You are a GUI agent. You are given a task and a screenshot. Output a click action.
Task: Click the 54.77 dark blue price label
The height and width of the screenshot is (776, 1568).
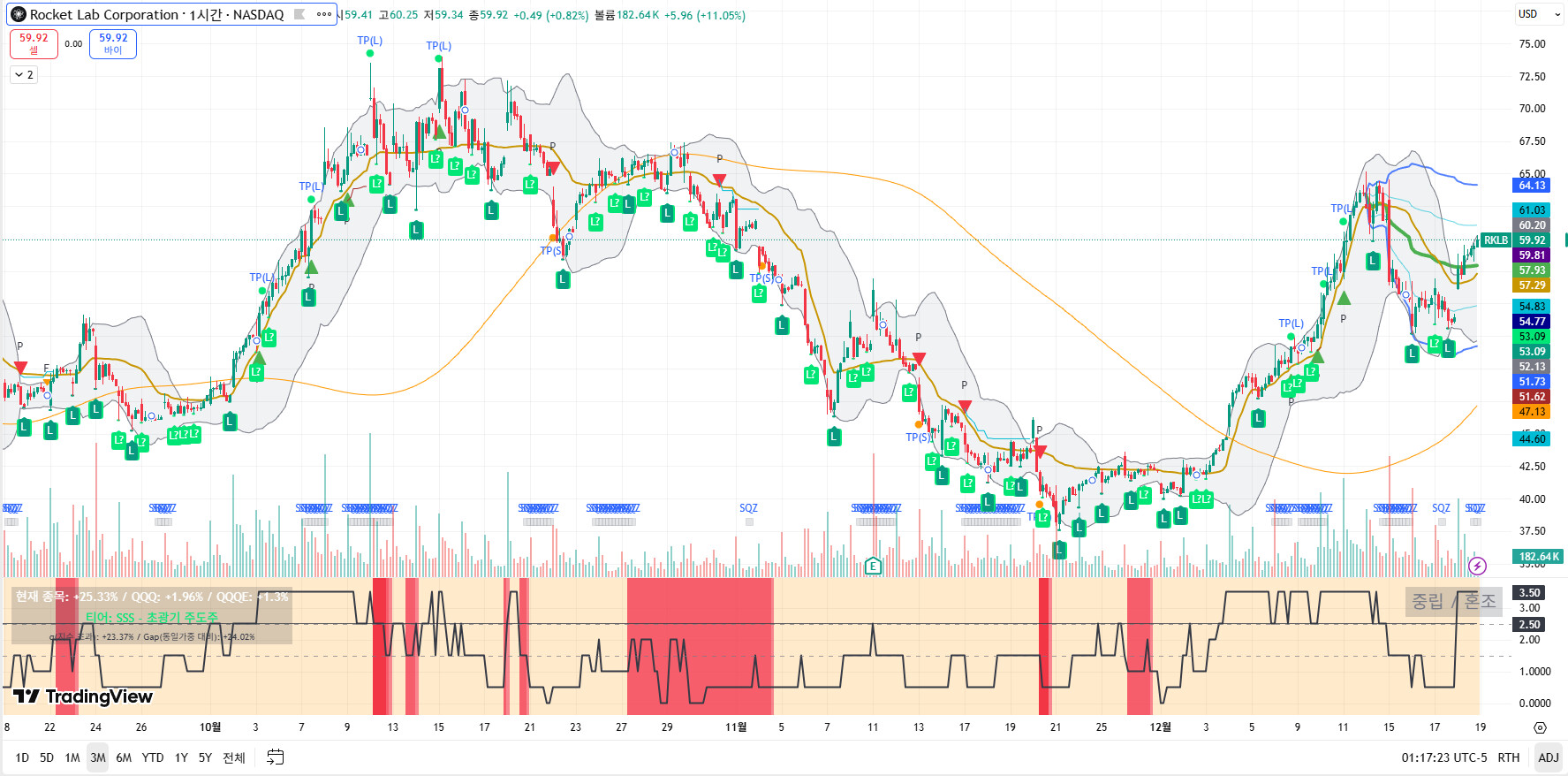[x=1532, y=322]
